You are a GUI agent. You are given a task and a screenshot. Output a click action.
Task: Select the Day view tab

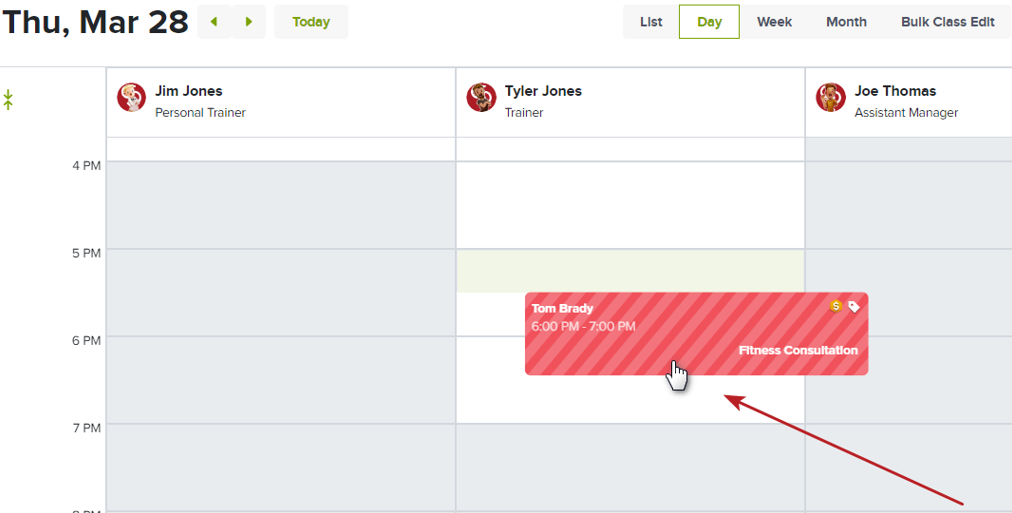[x=709, y=22]
